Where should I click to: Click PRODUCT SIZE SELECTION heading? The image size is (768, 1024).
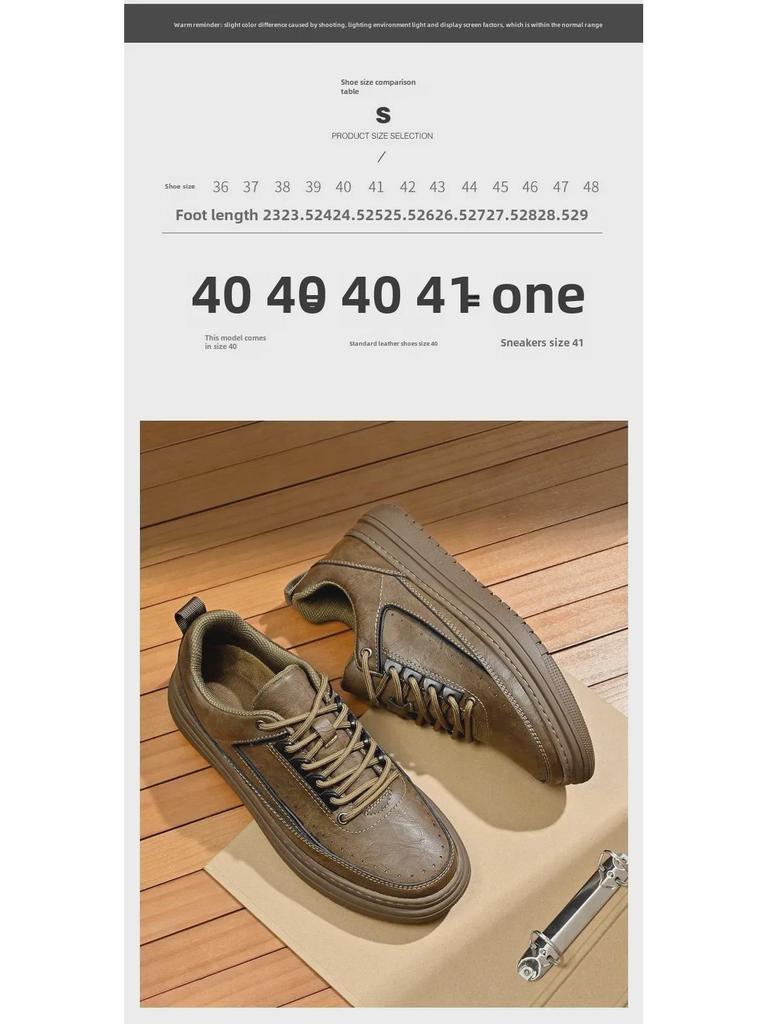[382, 136]
